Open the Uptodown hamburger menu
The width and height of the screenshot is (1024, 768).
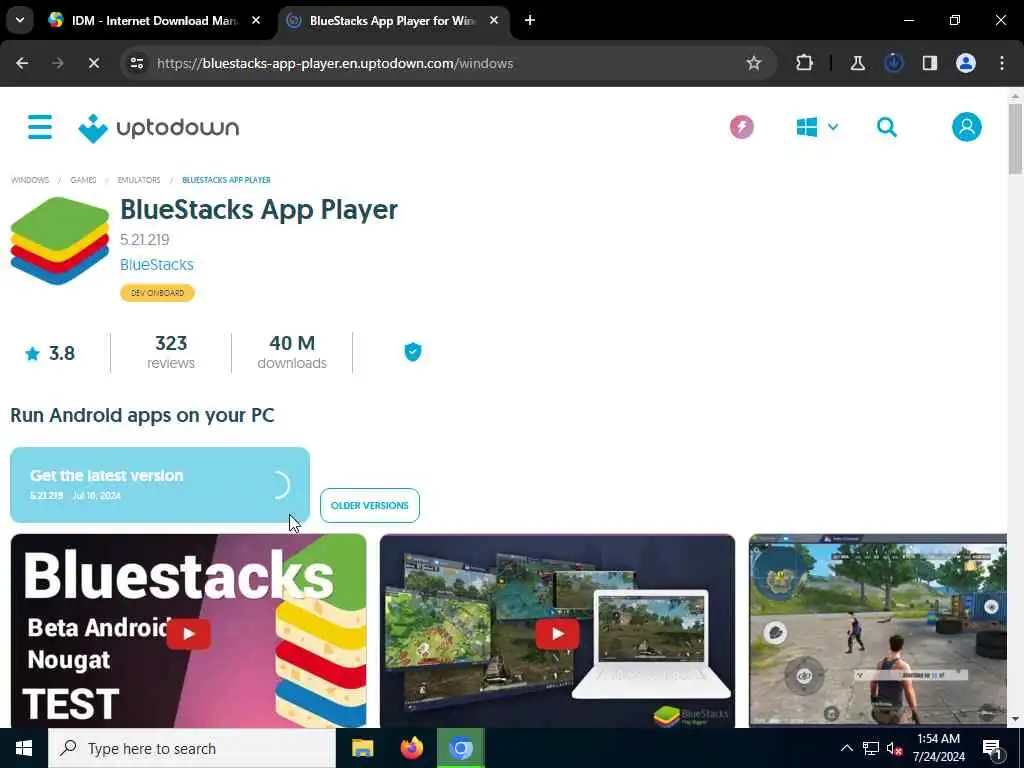(x=40, y=127)
